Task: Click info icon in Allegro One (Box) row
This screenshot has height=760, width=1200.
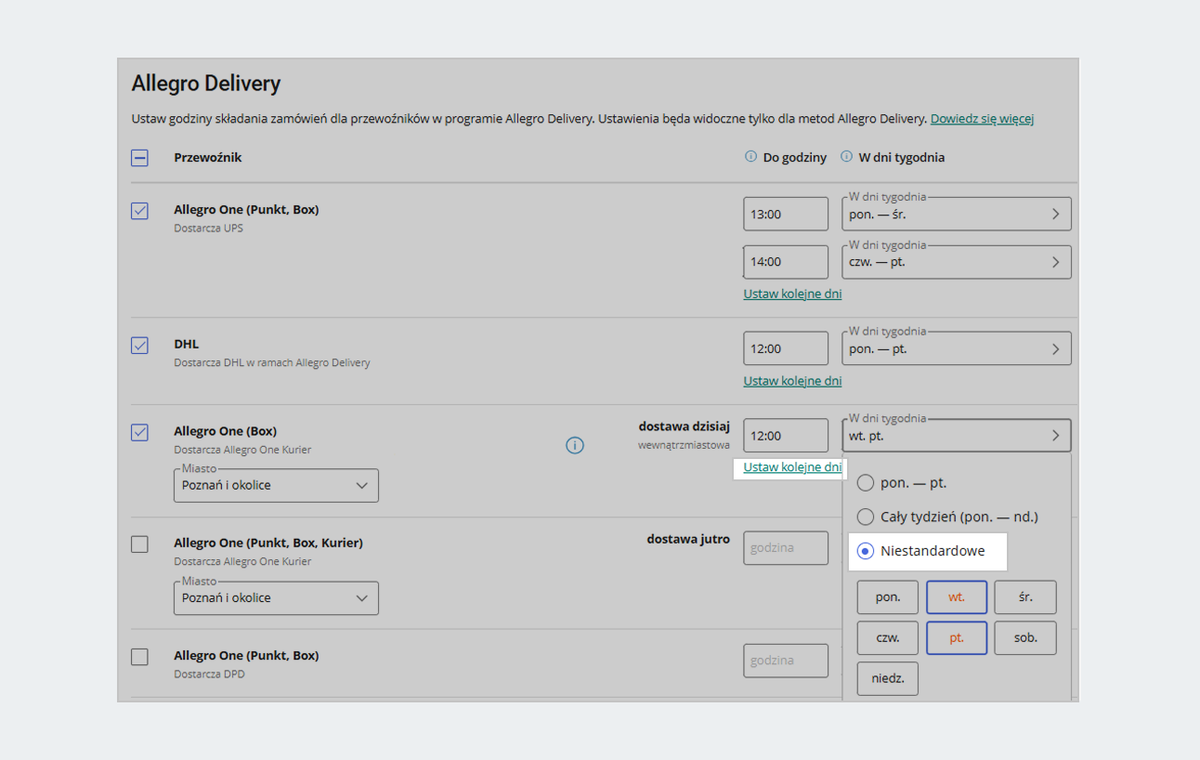Action: 575,445
